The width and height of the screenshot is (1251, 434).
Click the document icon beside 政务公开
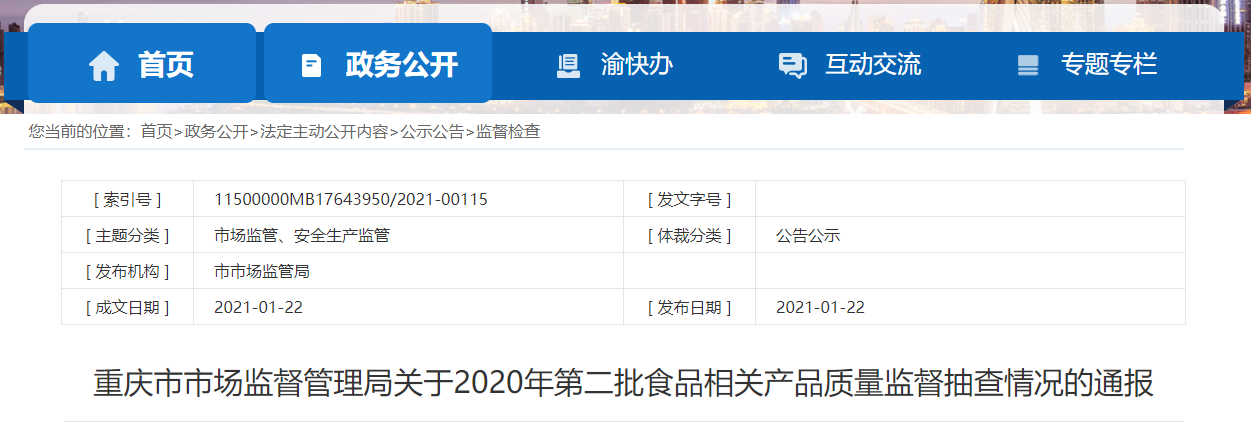[x=312, y=66]
